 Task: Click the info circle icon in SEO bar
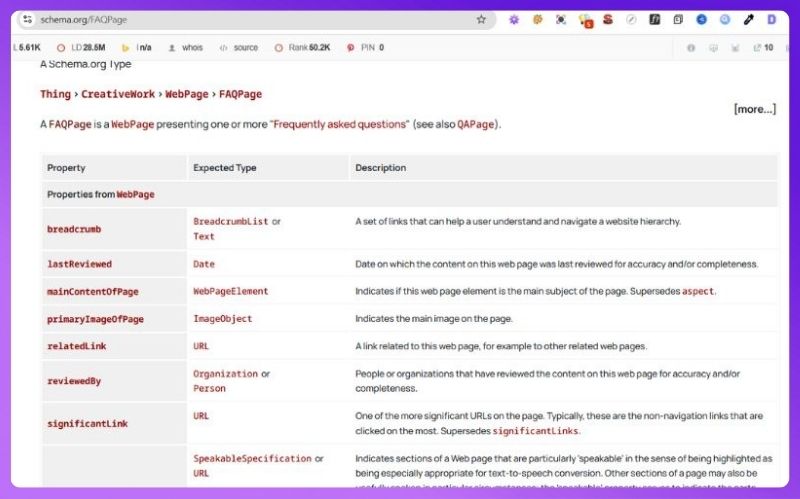tap(691, 47)
